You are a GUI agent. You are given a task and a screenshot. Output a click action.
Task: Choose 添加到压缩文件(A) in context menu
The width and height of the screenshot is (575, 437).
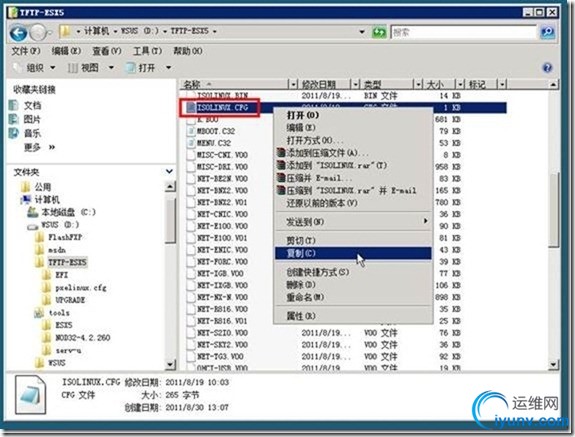click(353, 153)
